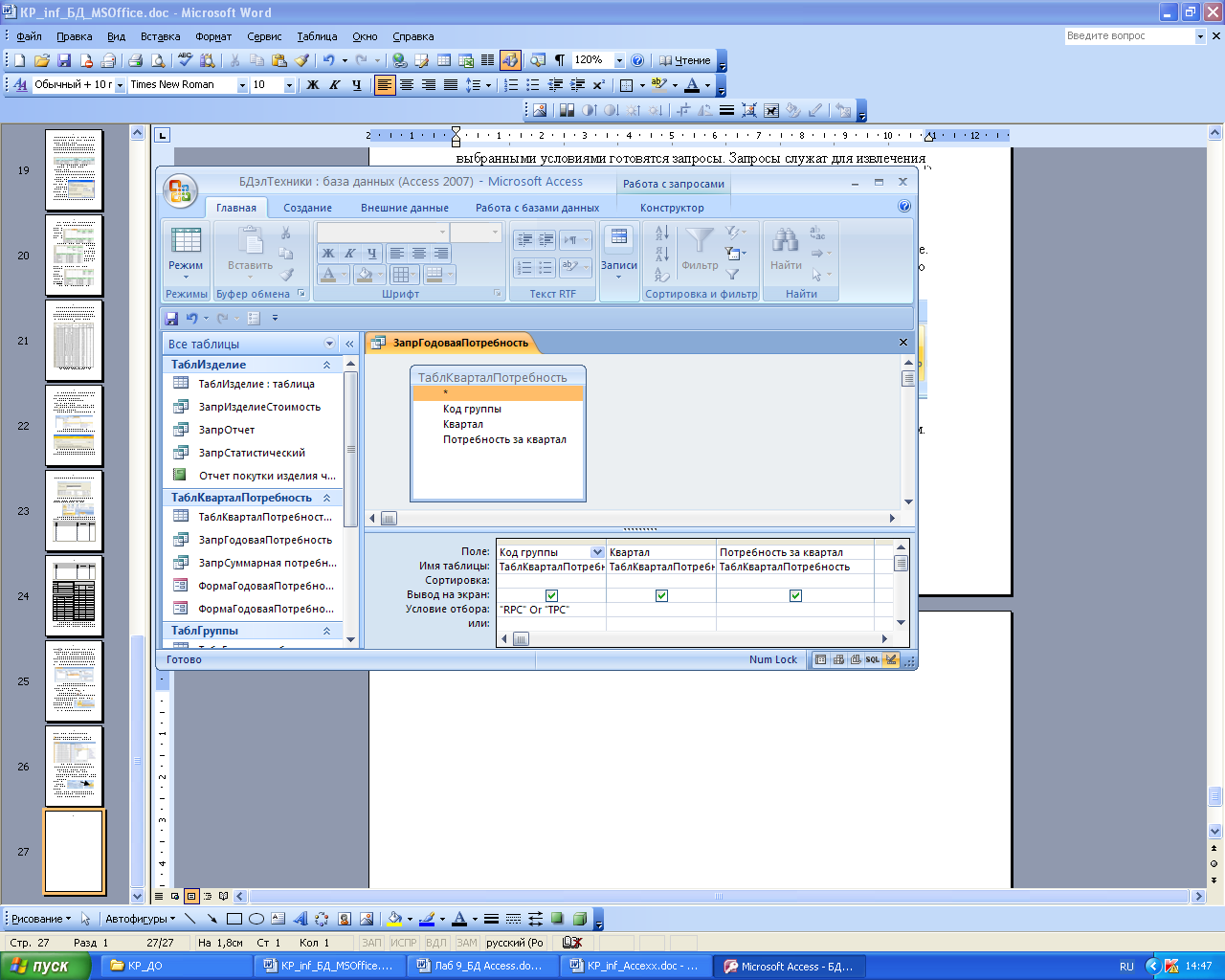Open the Рисование drawing menu button
Image resolution: width=1225 pixels, height=980 pixels.
pyautogui.click(x=41, y=919)
